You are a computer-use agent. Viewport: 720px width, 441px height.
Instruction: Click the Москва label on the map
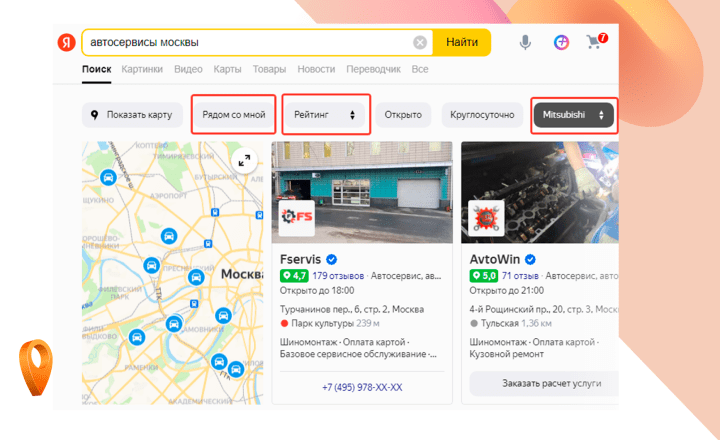pyautogui.click(x=242, y=274)
